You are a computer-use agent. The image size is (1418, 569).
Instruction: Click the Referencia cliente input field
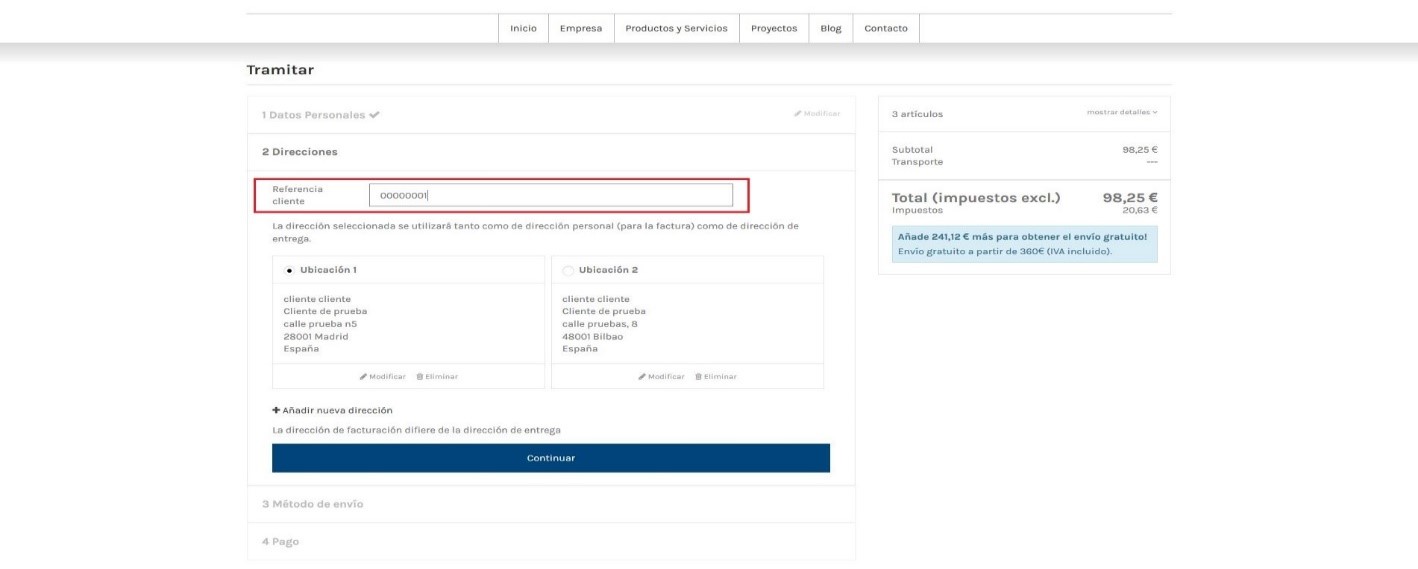[551, 195]
